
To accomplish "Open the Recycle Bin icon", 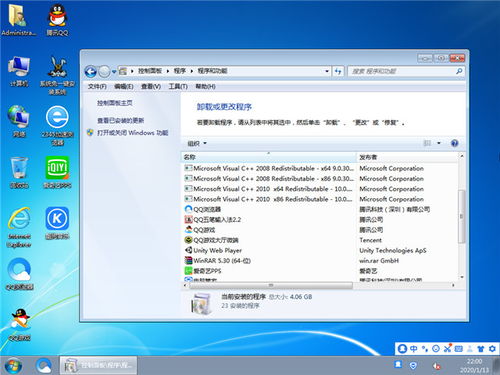I will (x=19, y=173).
